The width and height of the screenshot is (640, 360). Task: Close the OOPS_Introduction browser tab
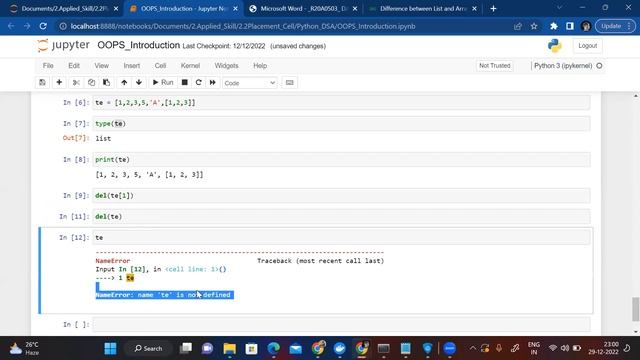coord(235,9)
